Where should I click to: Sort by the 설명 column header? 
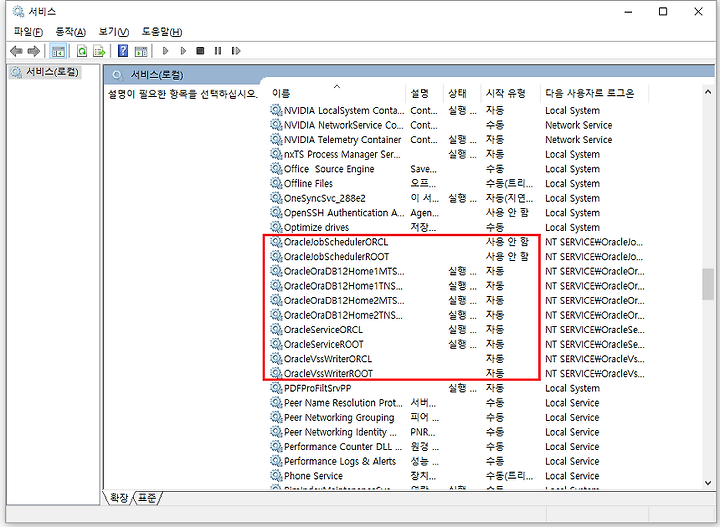tap(425, 93)
